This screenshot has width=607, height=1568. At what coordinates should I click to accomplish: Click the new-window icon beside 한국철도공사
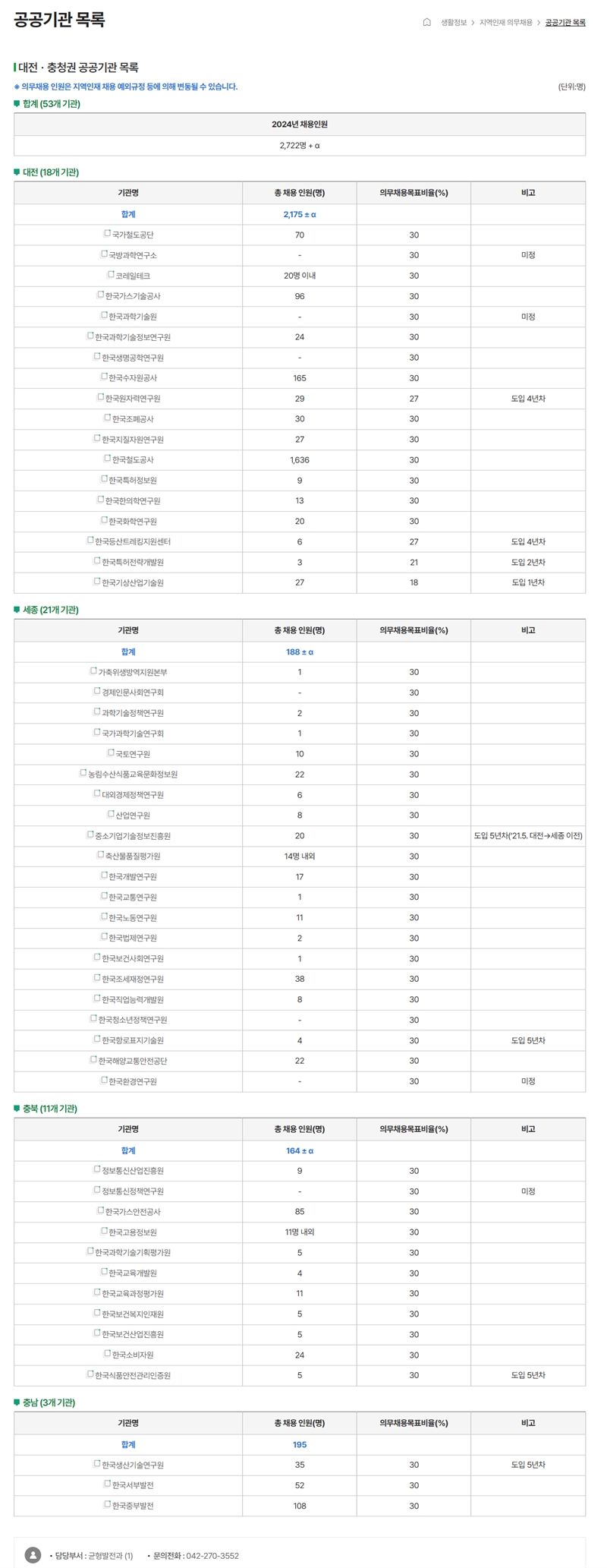click(107, 459)
